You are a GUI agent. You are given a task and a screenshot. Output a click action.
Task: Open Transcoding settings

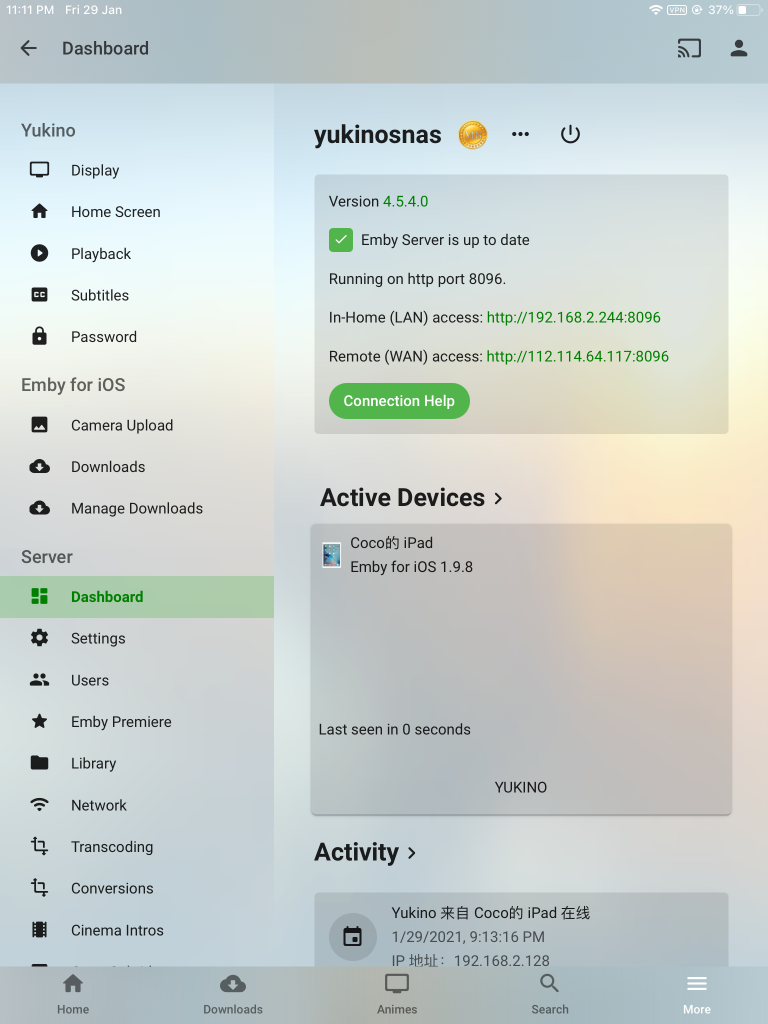[137, 847]
